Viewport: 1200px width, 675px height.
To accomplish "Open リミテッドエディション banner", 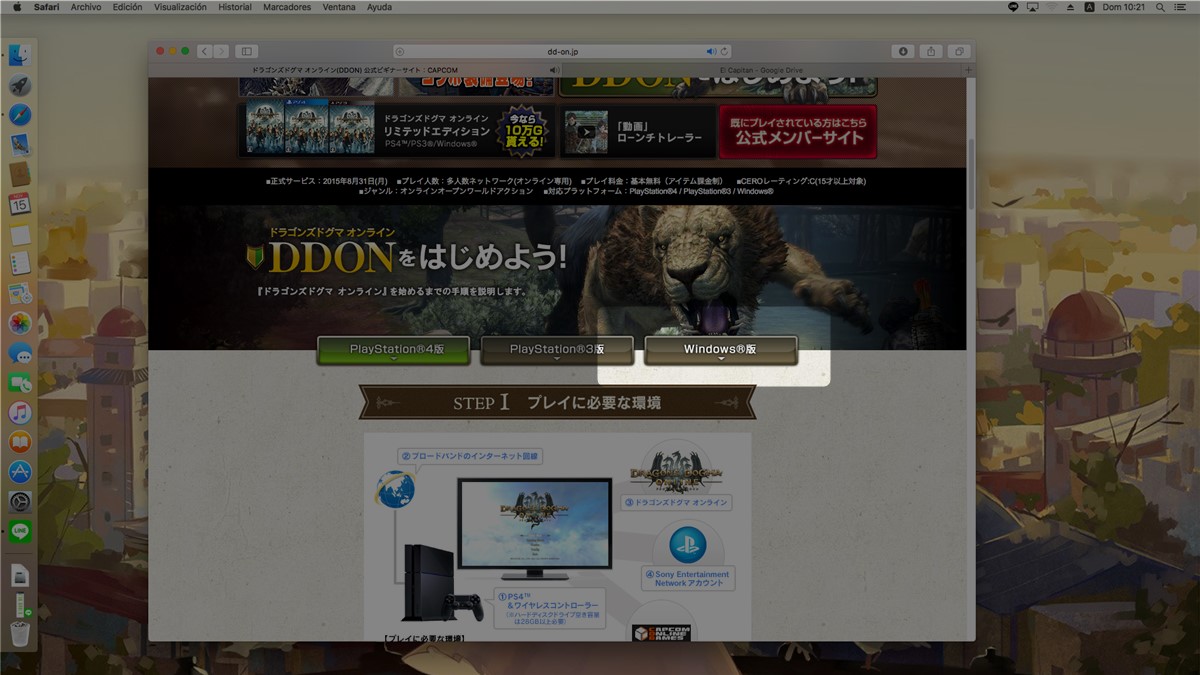I will [397, 131].
